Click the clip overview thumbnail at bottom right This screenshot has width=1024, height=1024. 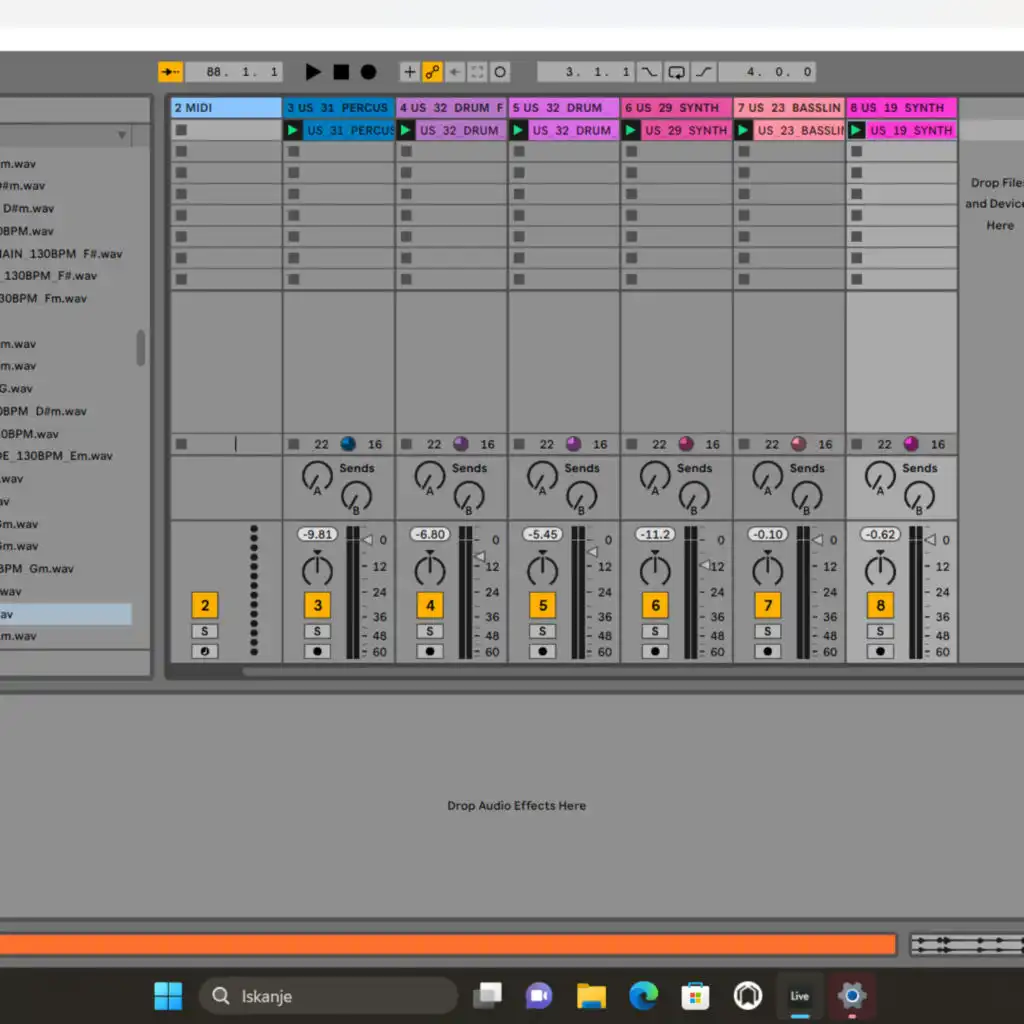[x=967, y=944]
